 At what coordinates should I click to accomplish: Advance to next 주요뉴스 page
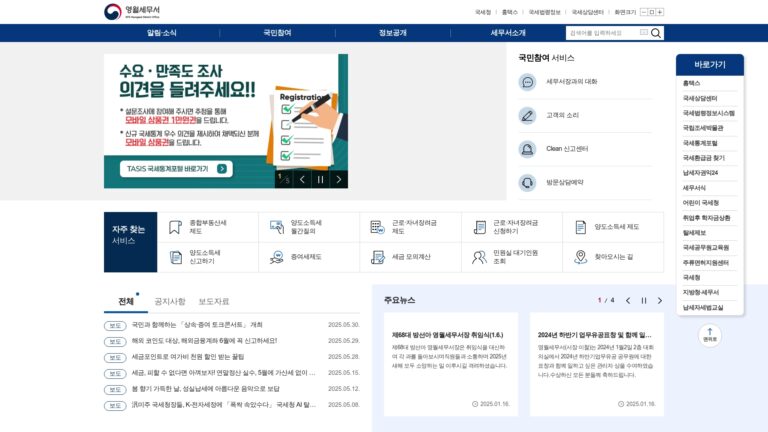659,301
